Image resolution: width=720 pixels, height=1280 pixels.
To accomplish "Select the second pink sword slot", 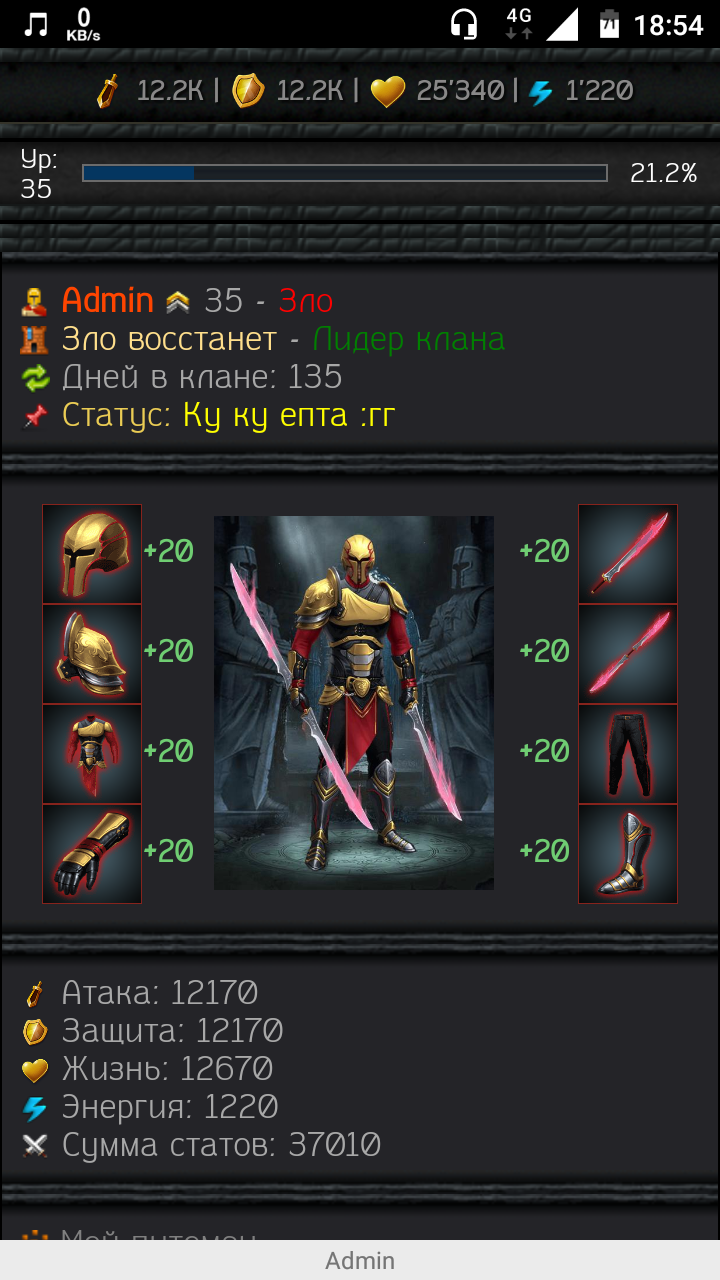I will tap(628, 654).
